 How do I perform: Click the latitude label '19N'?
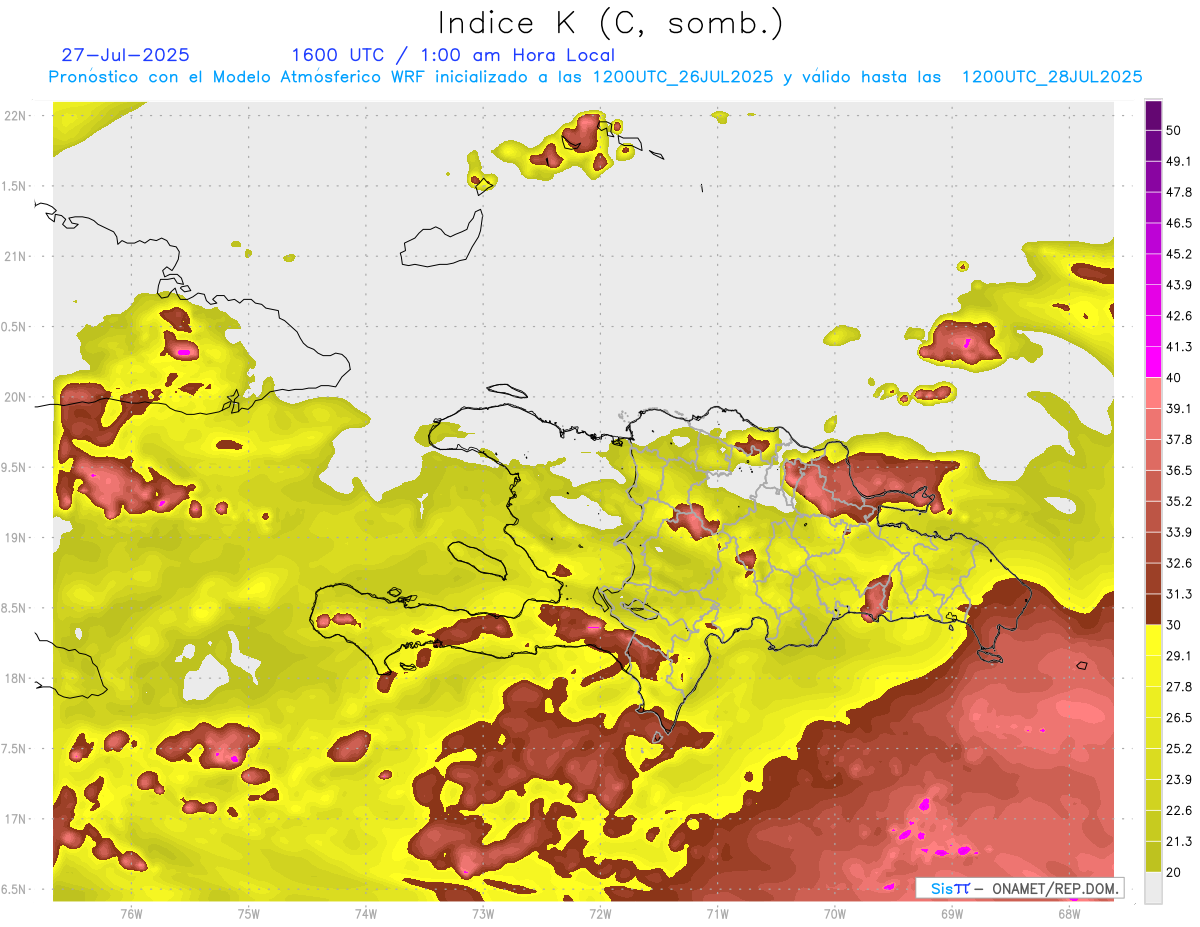coord(15,537)
